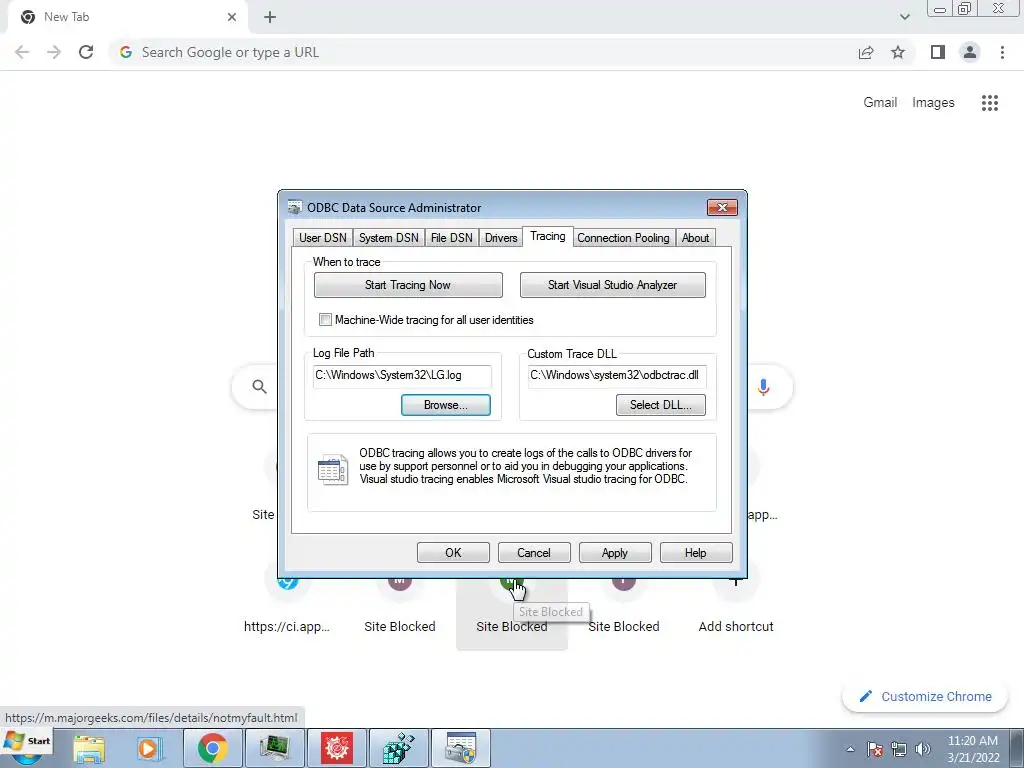This screenshot has height=768, width=1024.
Task: Open the Chrome profile avatar icon
Action: click(970, 52)
